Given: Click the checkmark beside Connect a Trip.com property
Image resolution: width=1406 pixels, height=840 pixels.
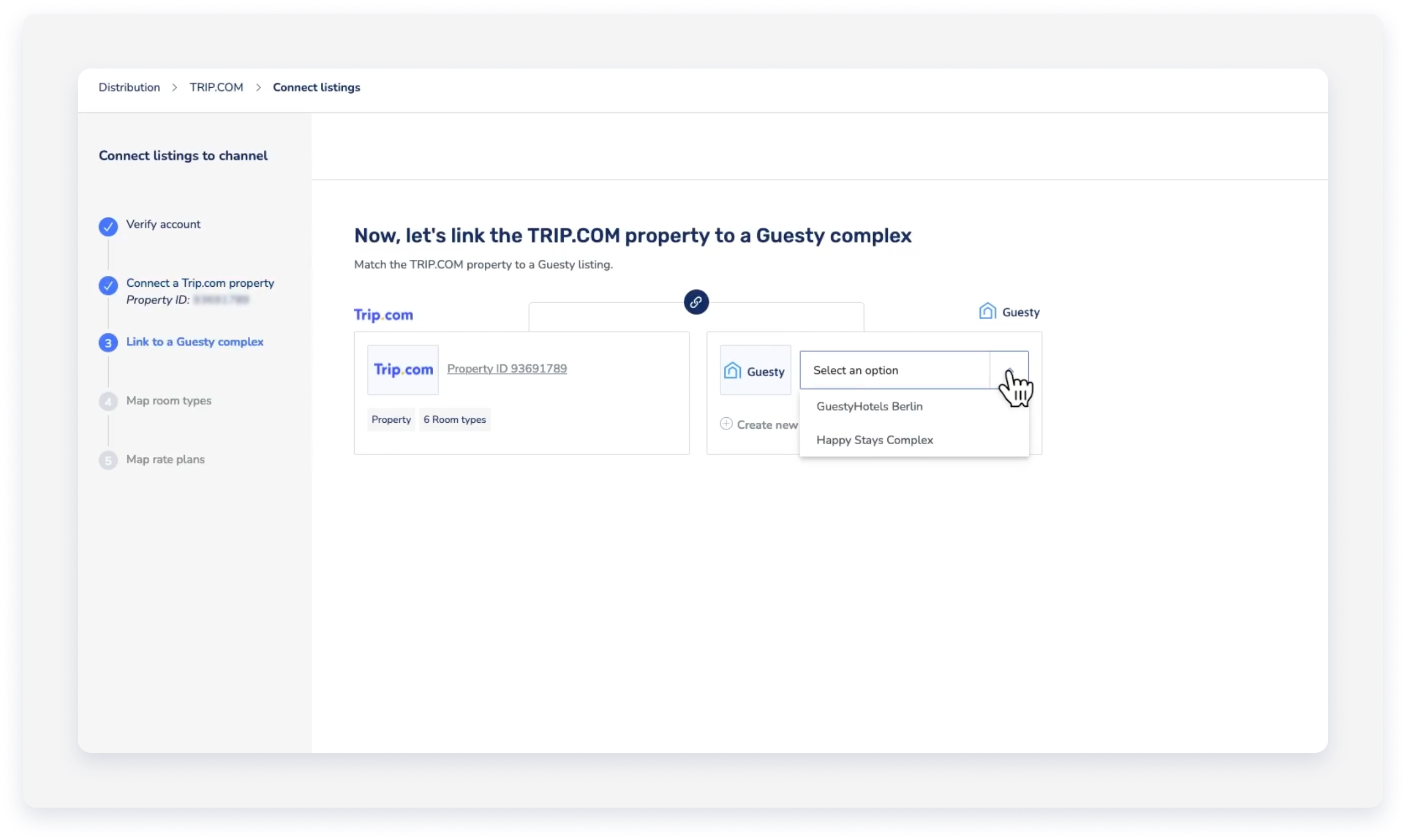Looking at the screenshot, I should (x=107, y=285).
